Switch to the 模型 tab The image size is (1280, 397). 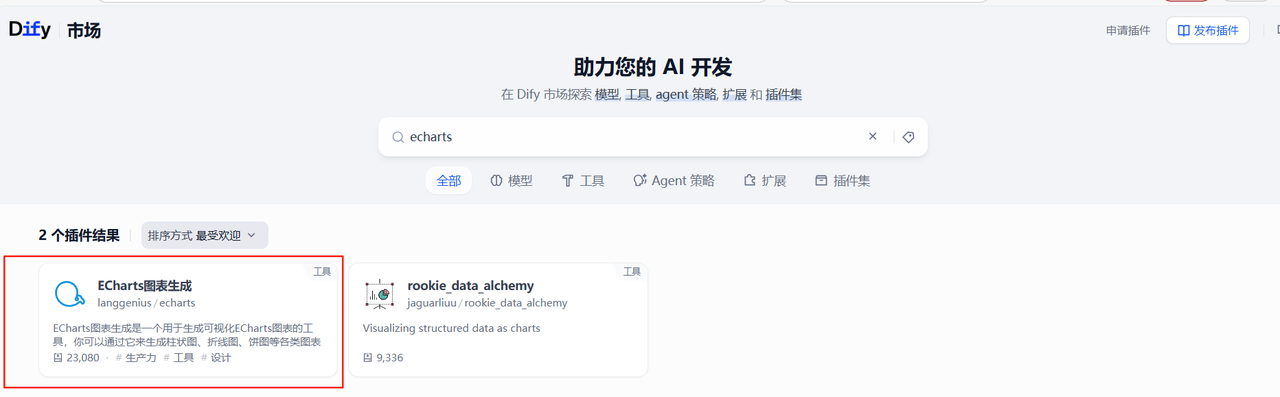(x=511, y=181)
